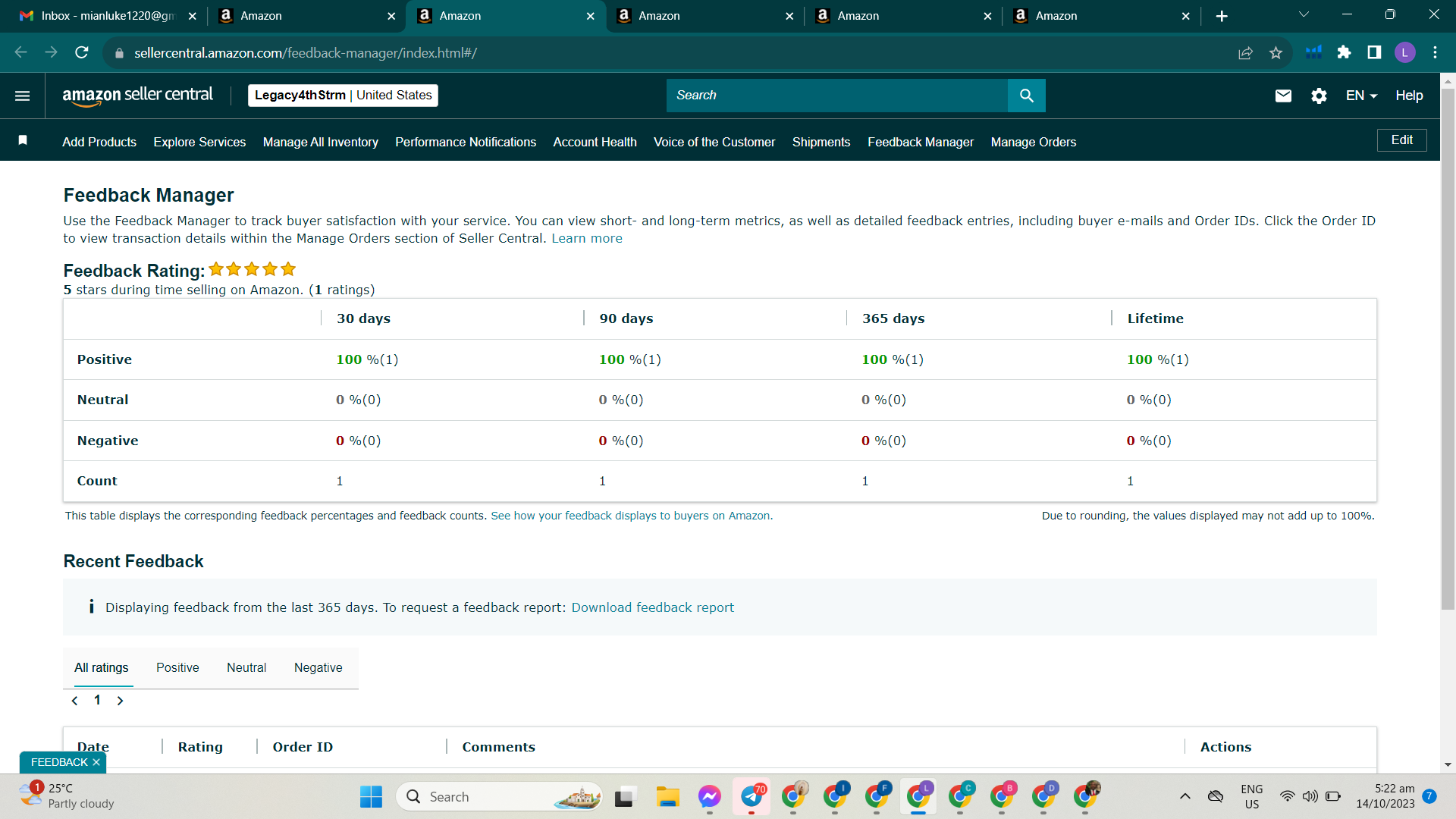Click the Seller Central search field
Image resolution: width=1456 pixels, height=819 pixels.
click(x=837, y=96)
